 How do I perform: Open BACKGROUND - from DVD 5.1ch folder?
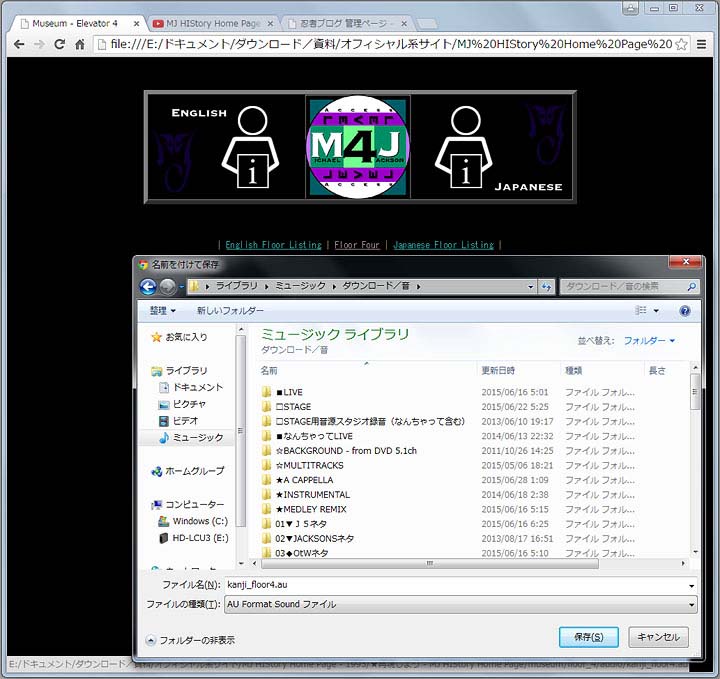click(x=339, y=451)
